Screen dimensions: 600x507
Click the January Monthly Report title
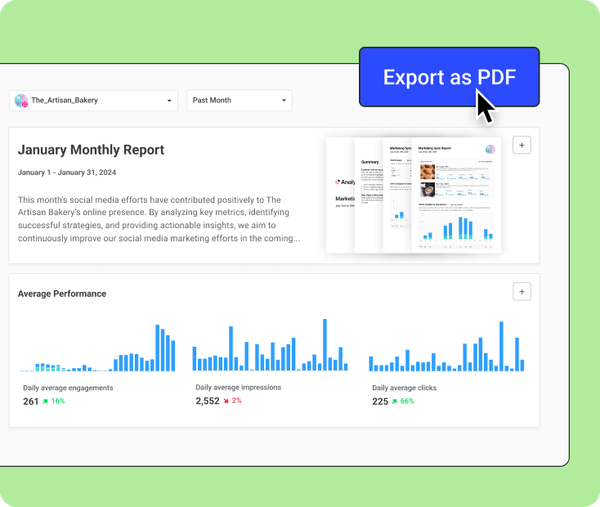coord(91,150)
